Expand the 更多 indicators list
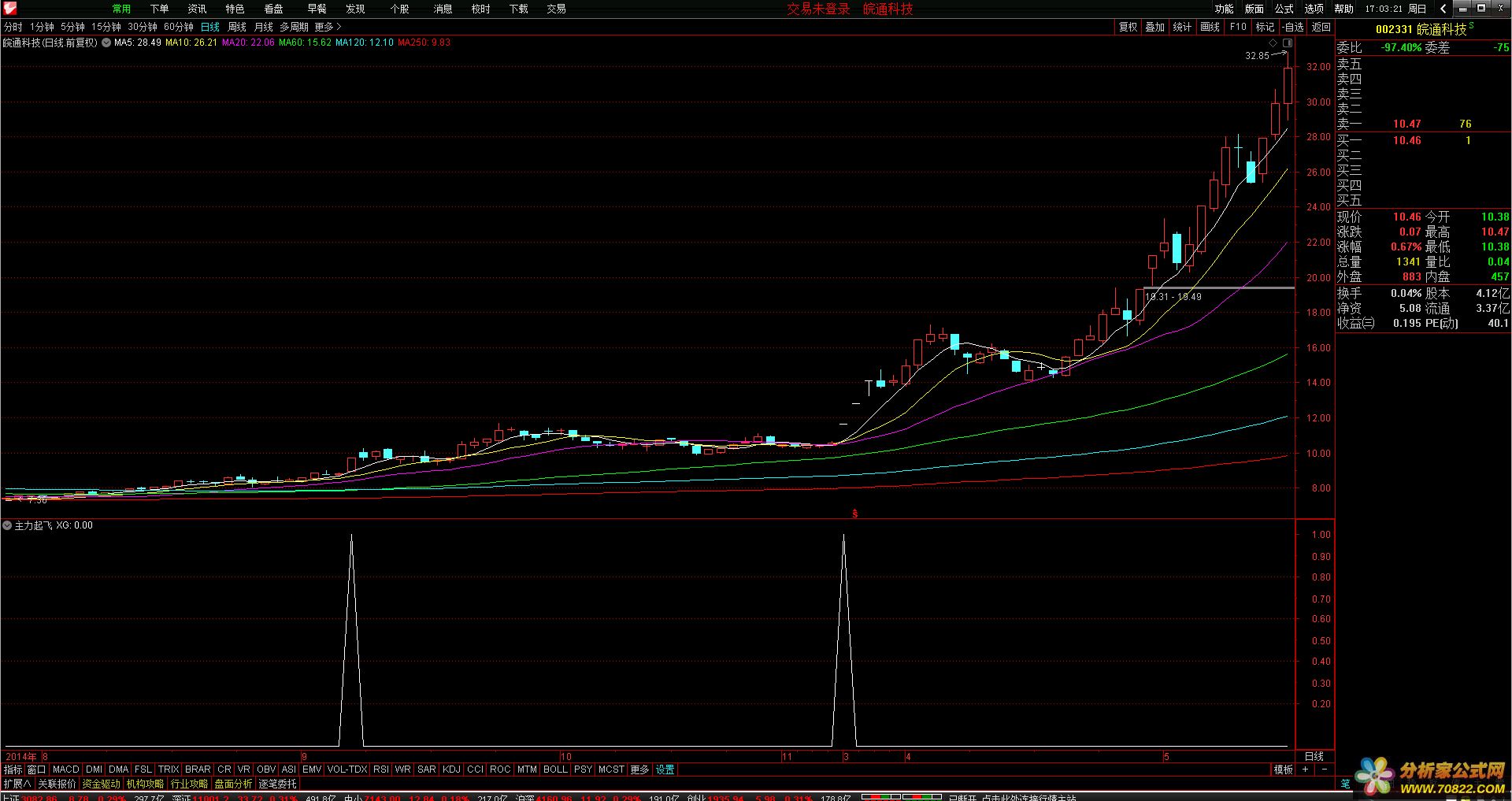Image resolution: width=1512 pixels, height=801 pixels. point(640,769)
